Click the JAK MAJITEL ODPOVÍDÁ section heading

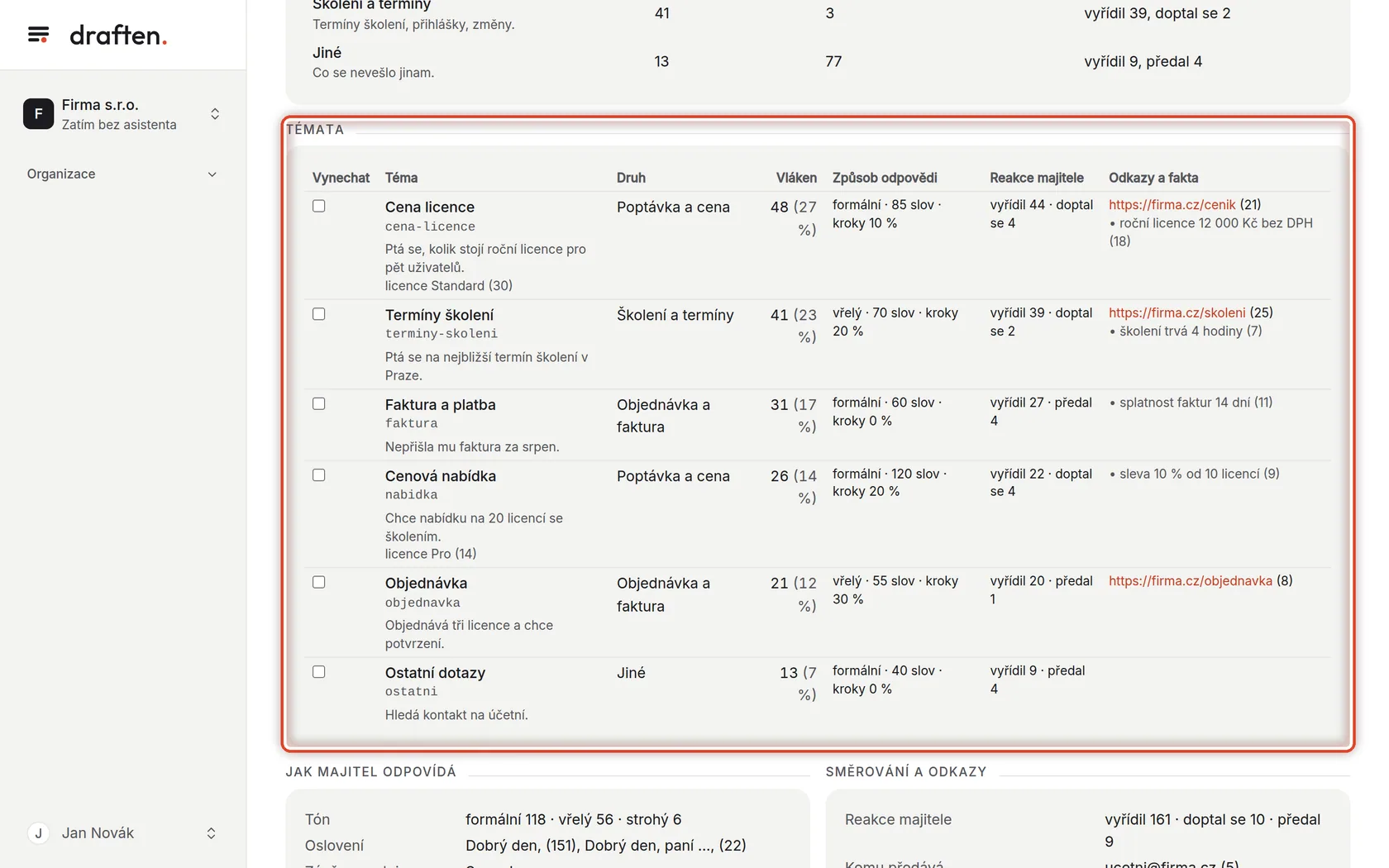coord(370,772)
